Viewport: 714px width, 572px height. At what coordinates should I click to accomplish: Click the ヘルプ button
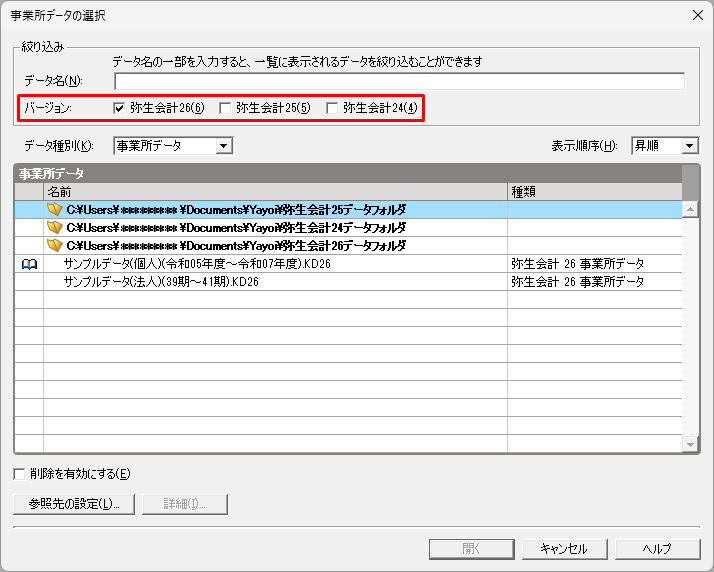click(x=657, y=548)
